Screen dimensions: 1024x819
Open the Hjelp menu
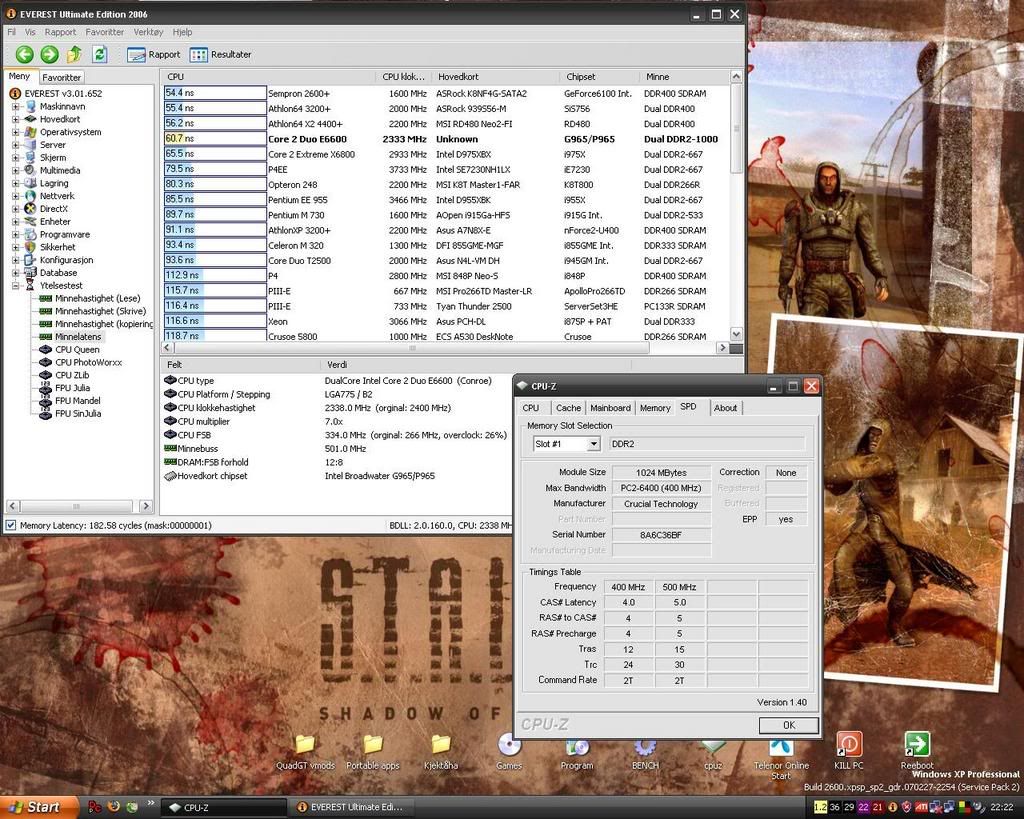tap(183, 32)
